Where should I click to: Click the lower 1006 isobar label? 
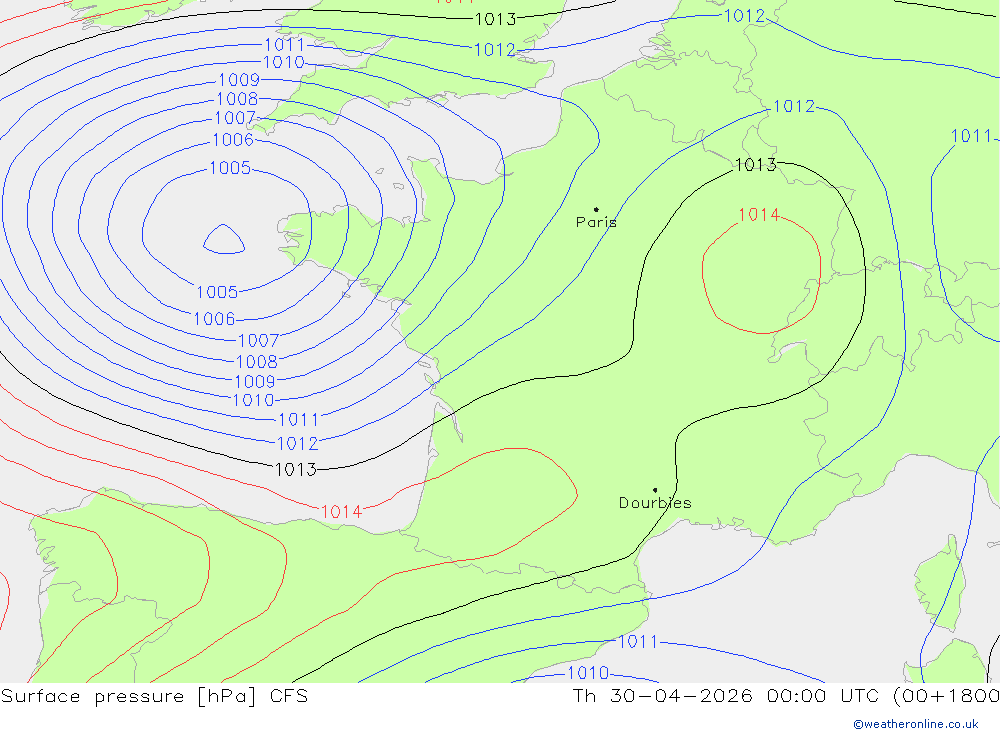pos(214,318)
